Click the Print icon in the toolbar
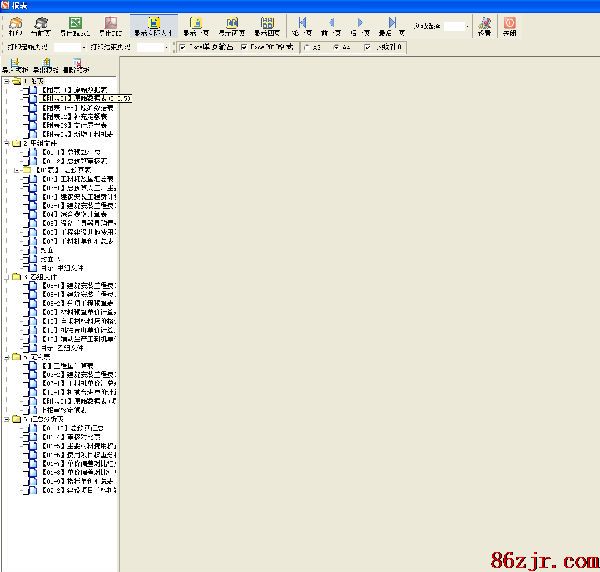 coord(15,24)
